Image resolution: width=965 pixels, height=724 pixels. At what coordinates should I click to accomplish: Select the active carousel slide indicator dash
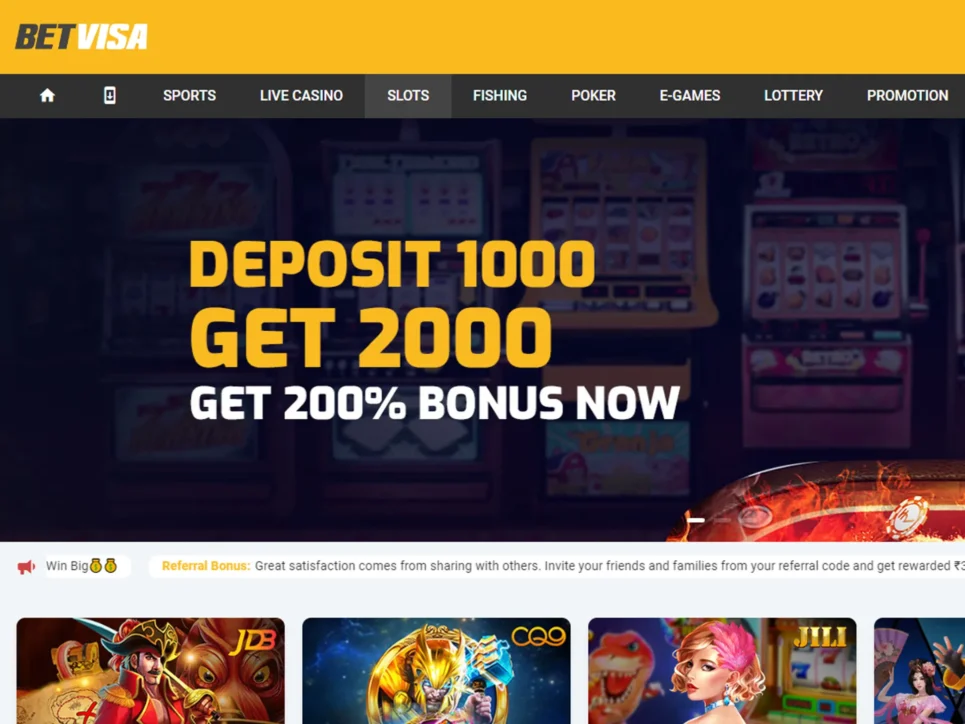(x=696, y=520)
